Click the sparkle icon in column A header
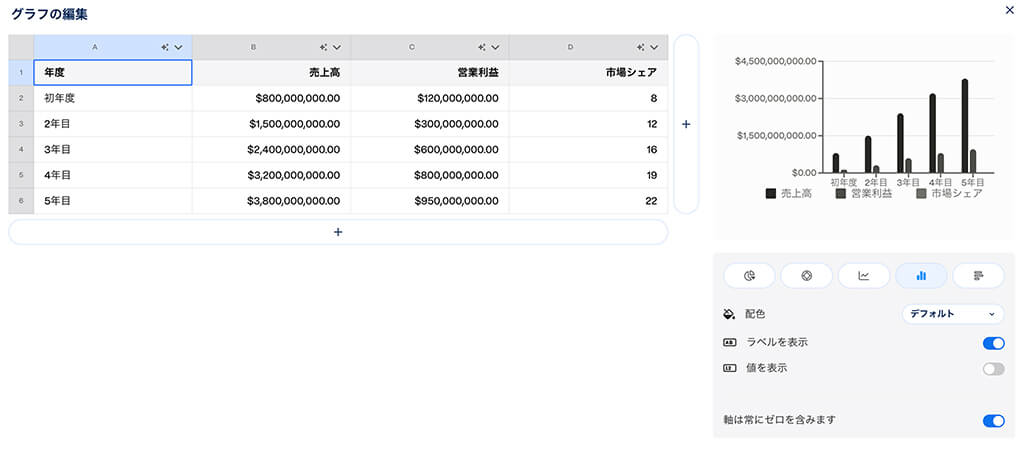 click(x=165, y=47)
